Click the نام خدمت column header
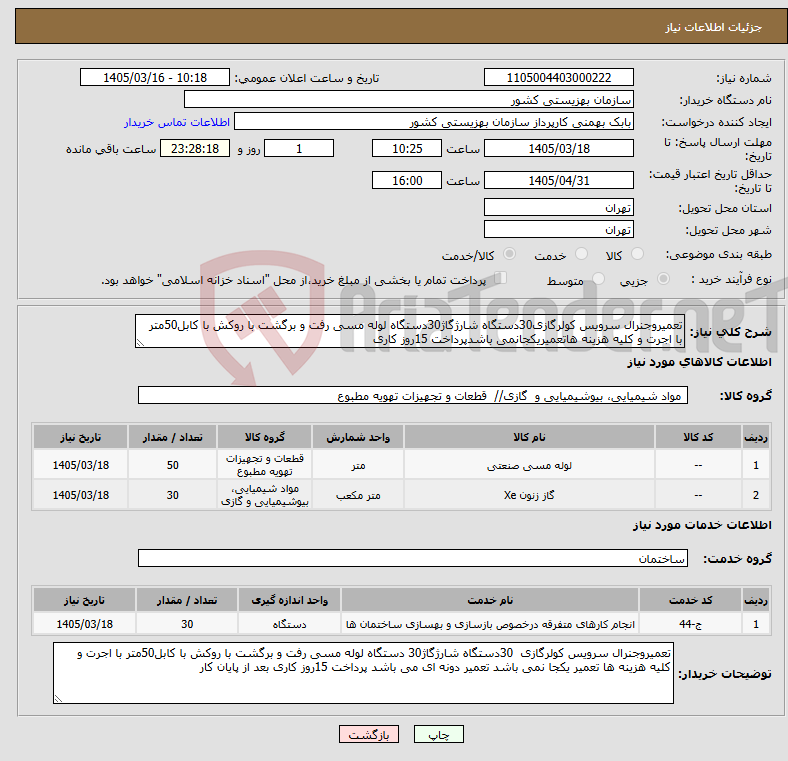 [490, 600]
